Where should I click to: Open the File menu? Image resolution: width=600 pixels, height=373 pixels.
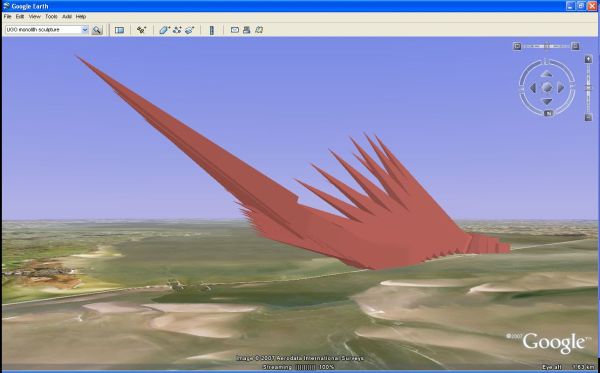point(8,16)
